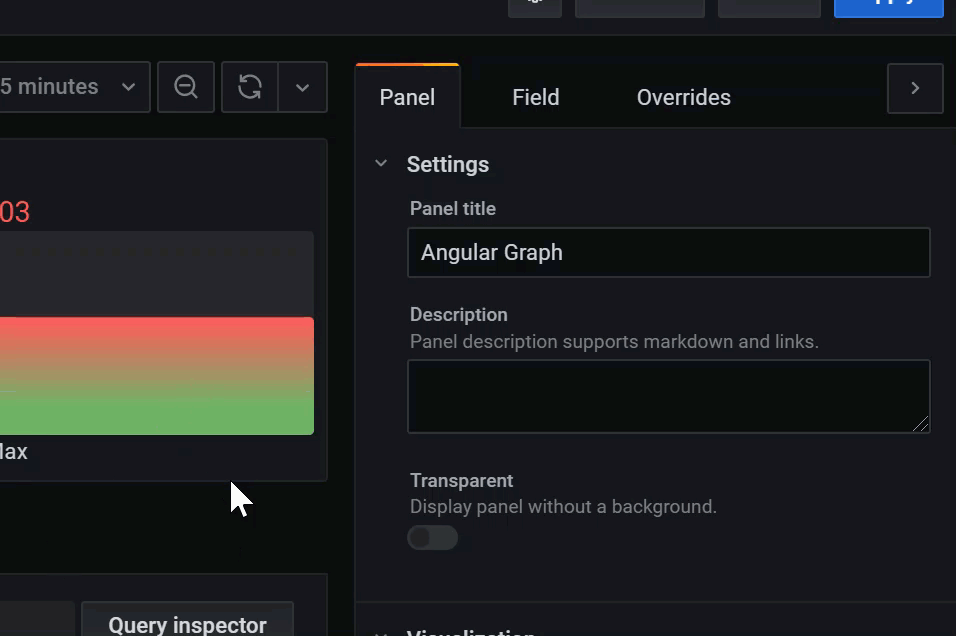Viewport: 956px width, 636px height.
Task: Click the zoom out time range icon
Action: click(x=186, y=87)
